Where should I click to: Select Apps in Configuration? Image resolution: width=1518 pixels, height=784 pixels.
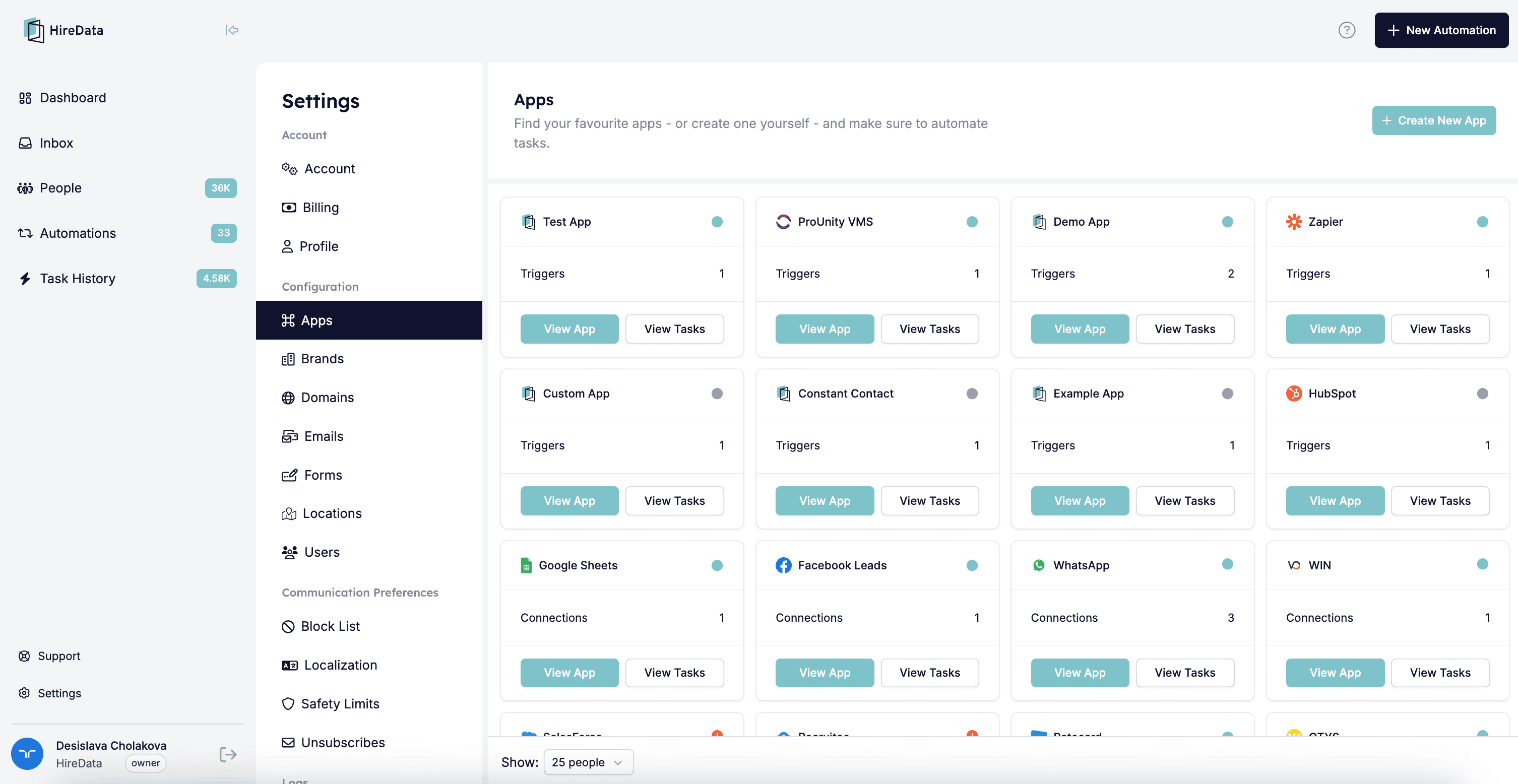pos(369,320)
